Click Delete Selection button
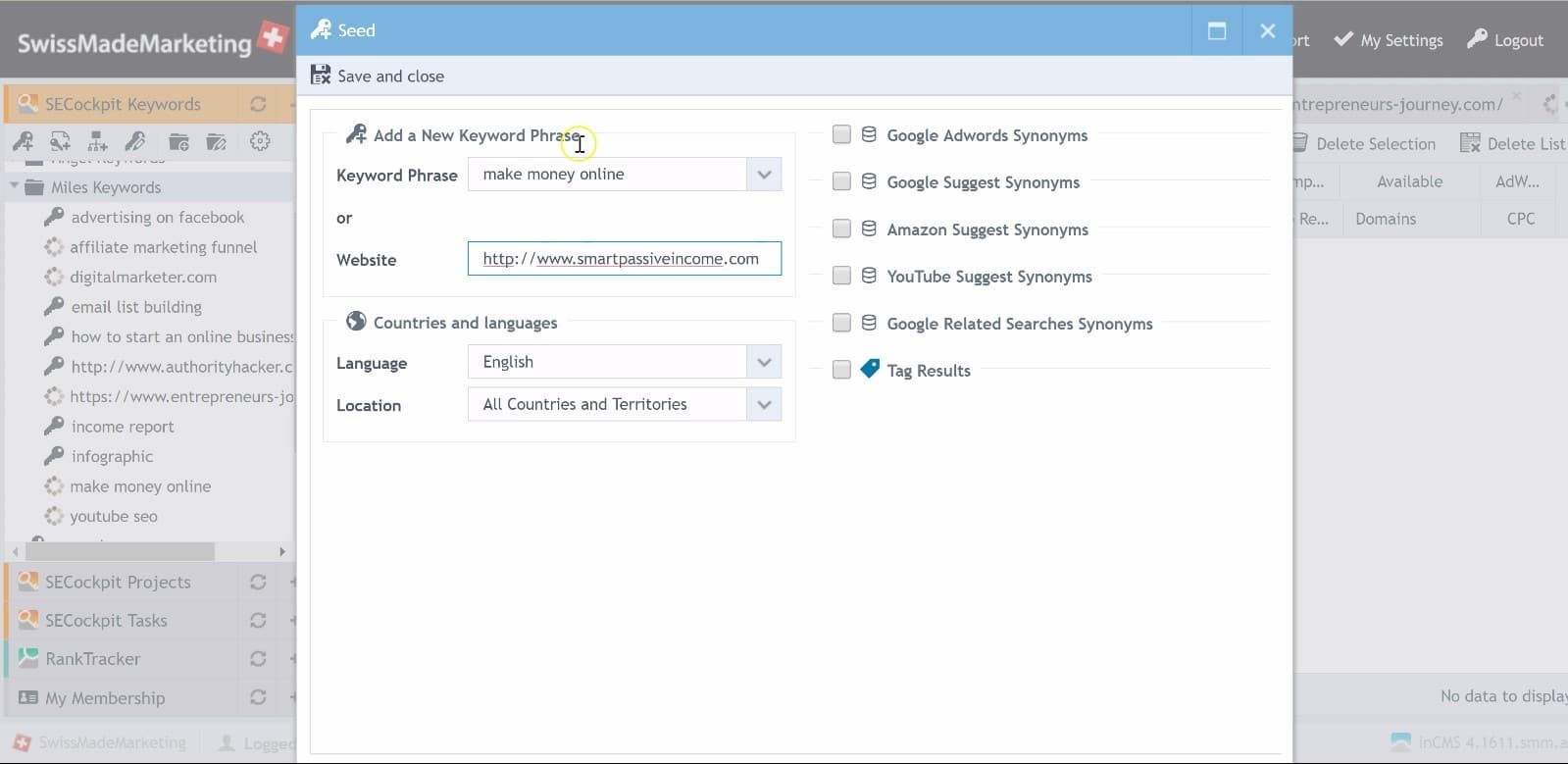Viewport: 1568px width, 764px height. click(x=1365, y=143)
